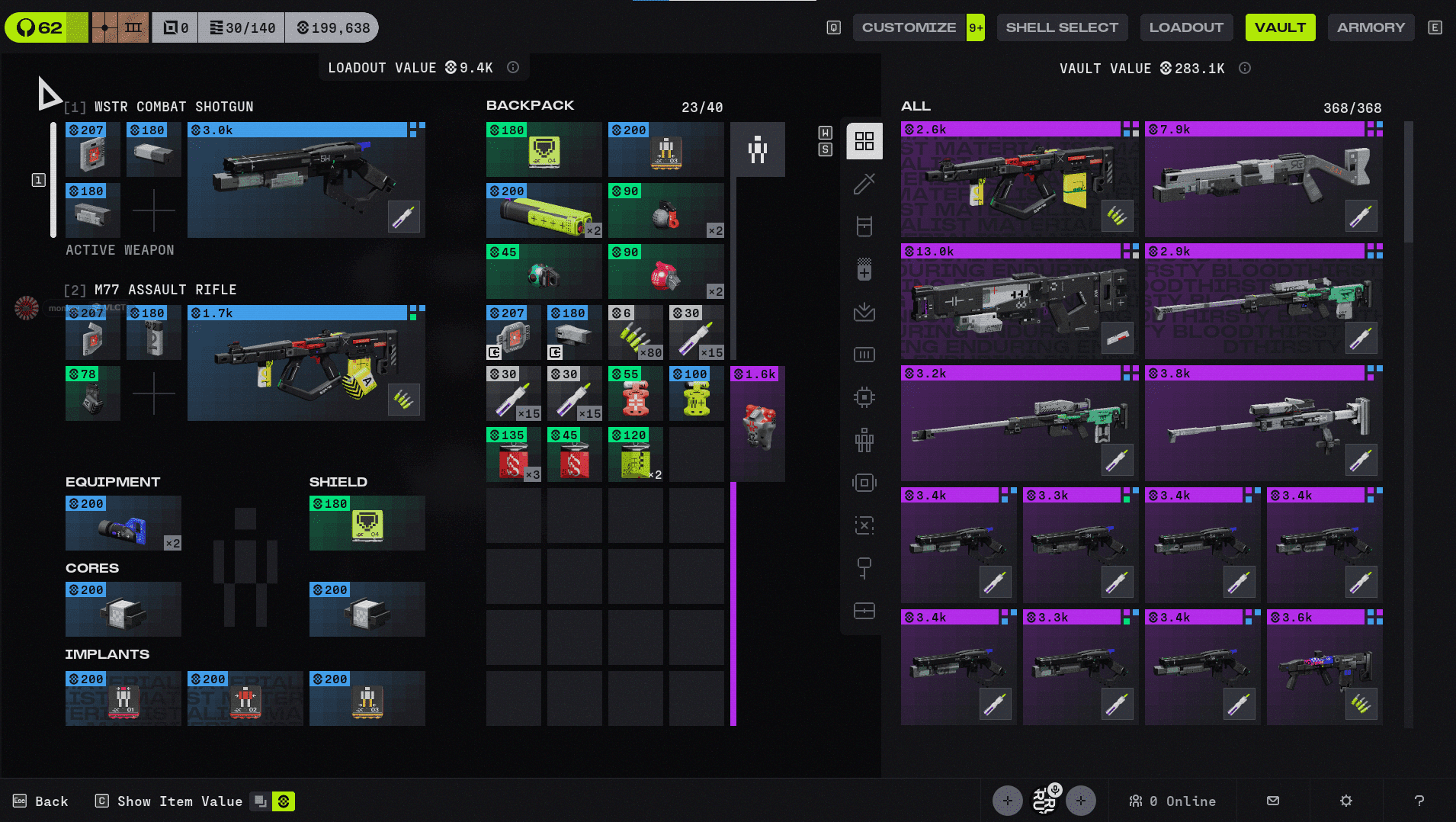Click the vault list scrollbar

pos(1409,183)
